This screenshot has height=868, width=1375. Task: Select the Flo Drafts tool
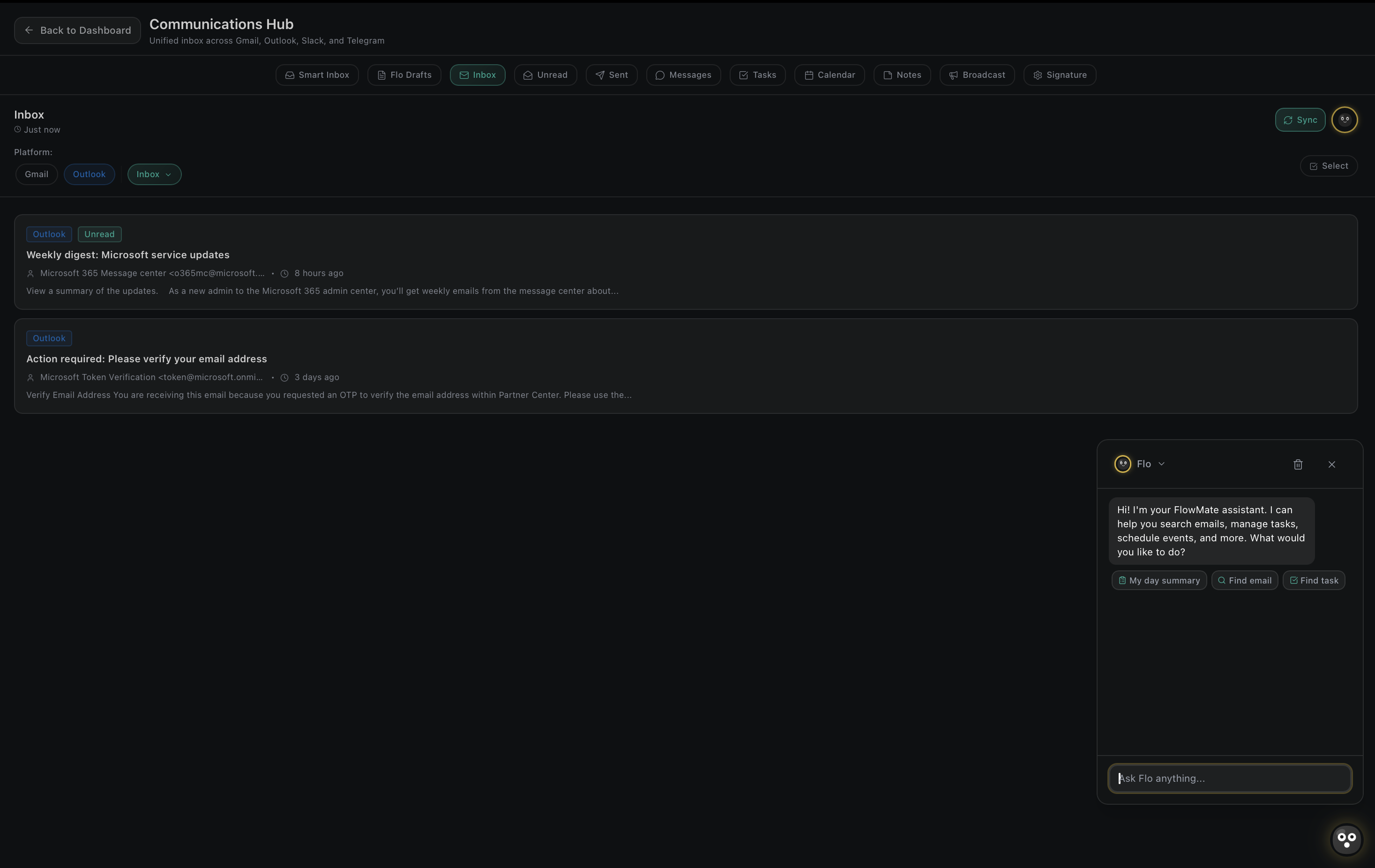[x=404, y=75]
